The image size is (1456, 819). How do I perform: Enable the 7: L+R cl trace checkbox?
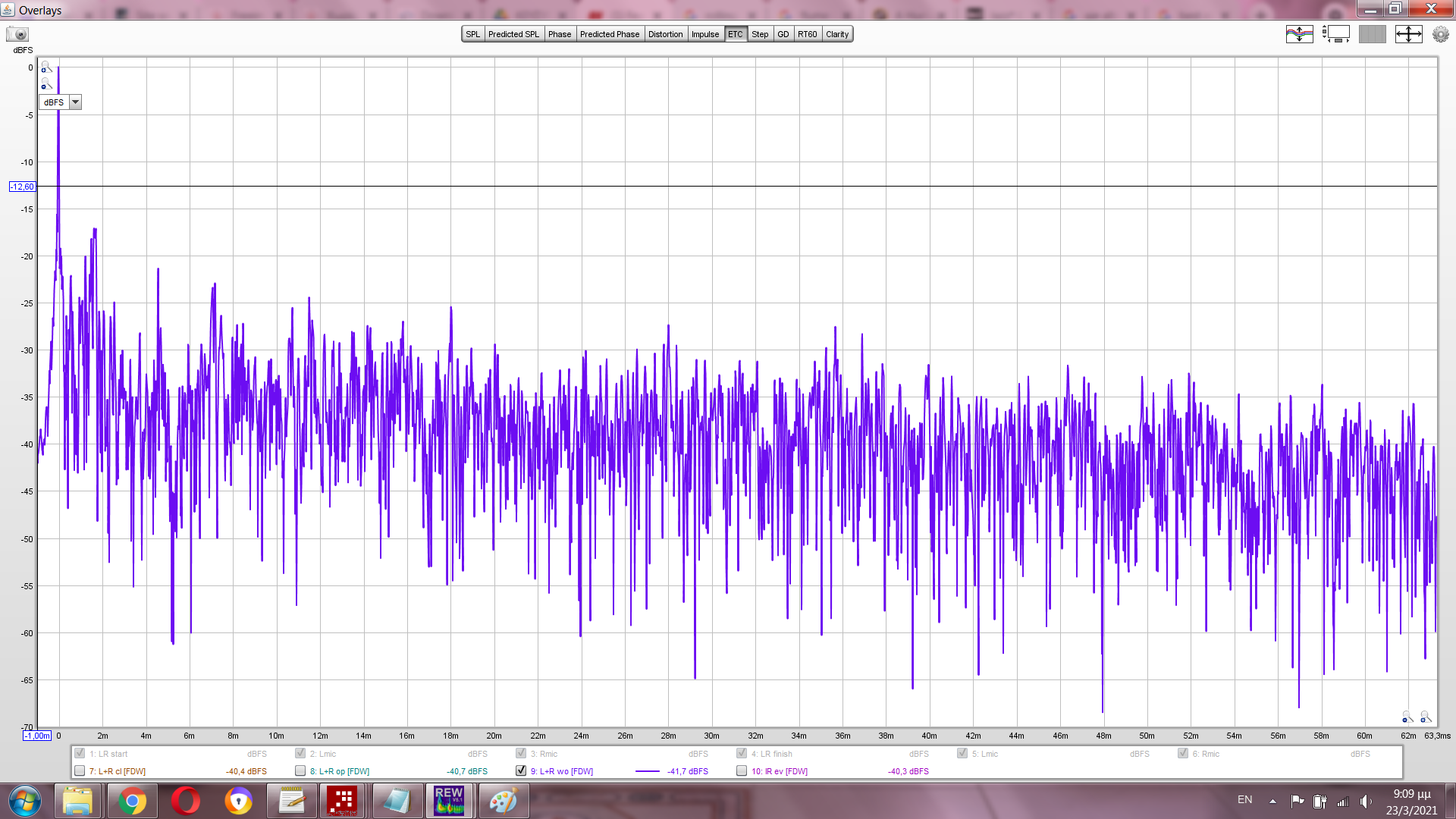coord(80,770)
